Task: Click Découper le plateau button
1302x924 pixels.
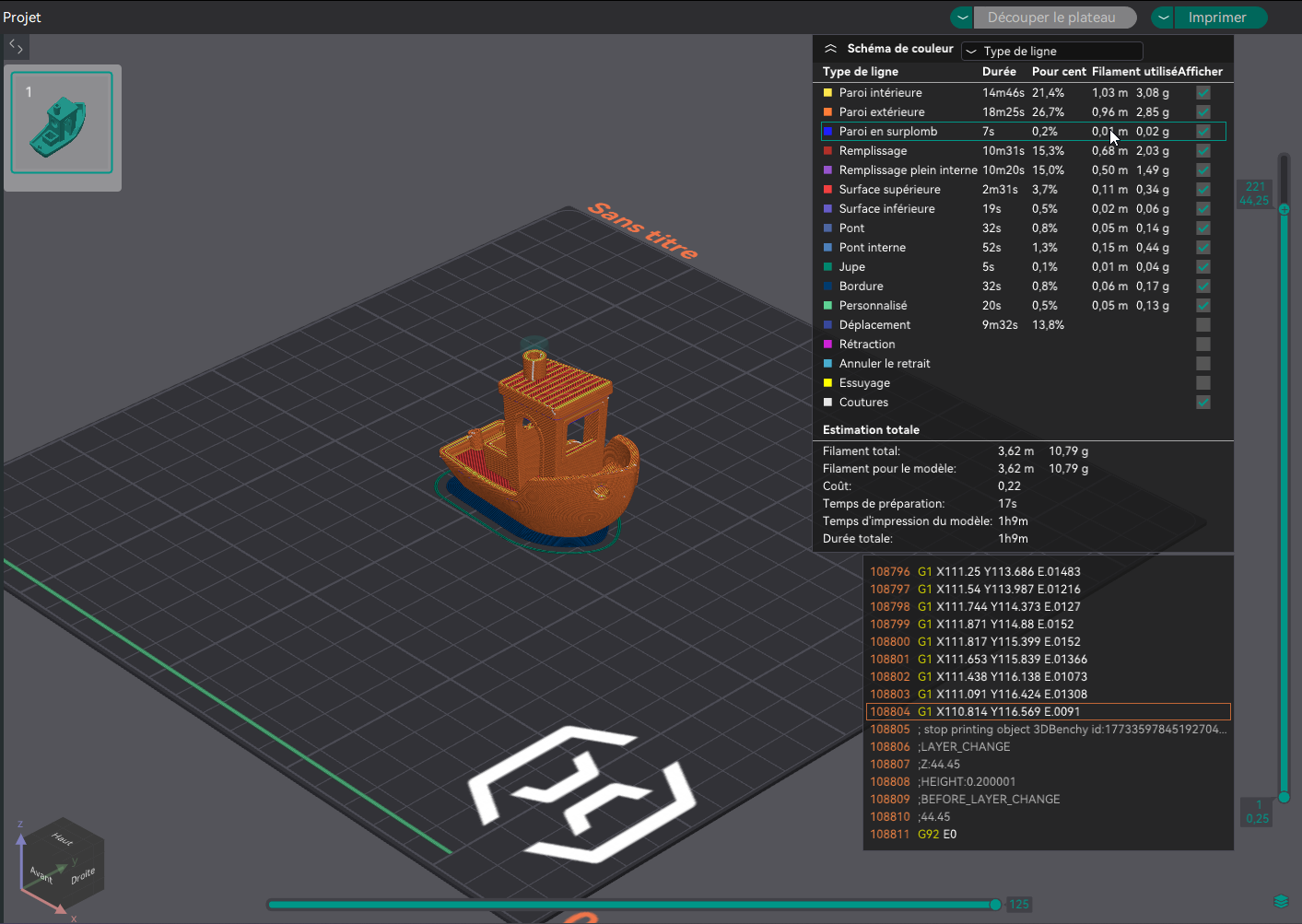Action: pos(1051,18)
